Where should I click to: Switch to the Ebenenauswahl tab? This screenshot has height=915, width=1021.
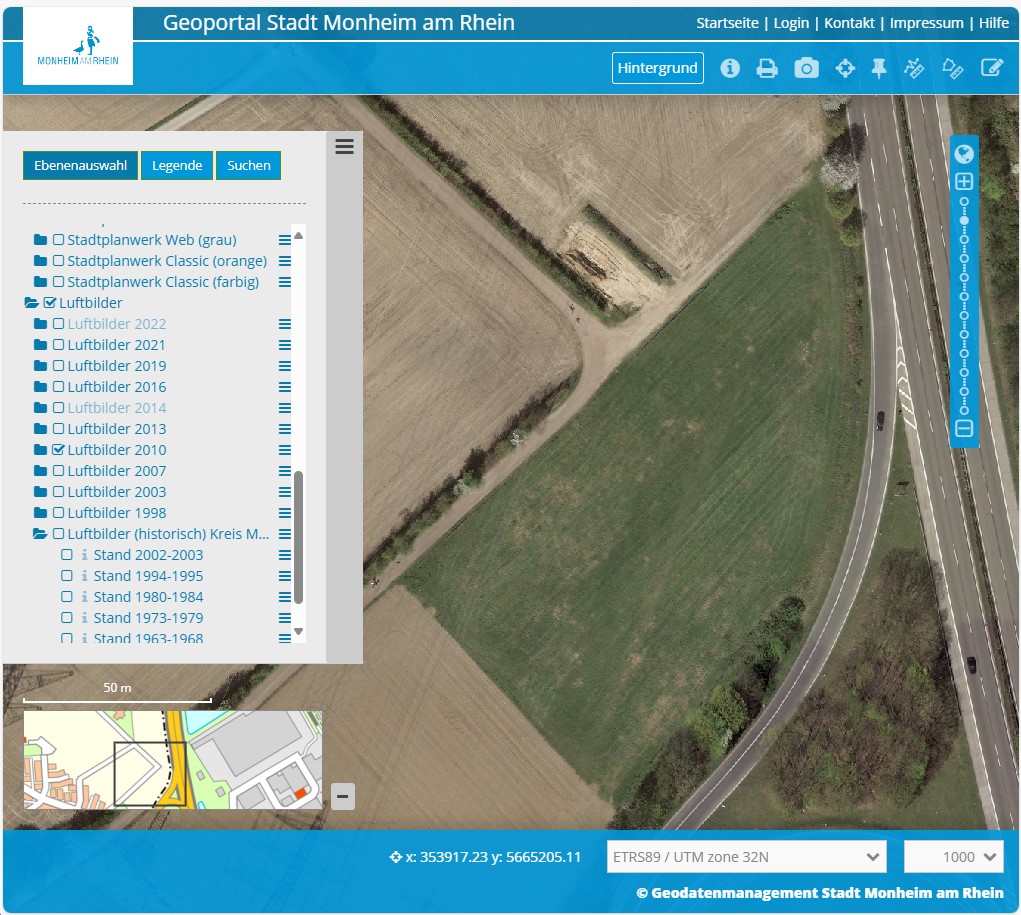click(81, 165)
